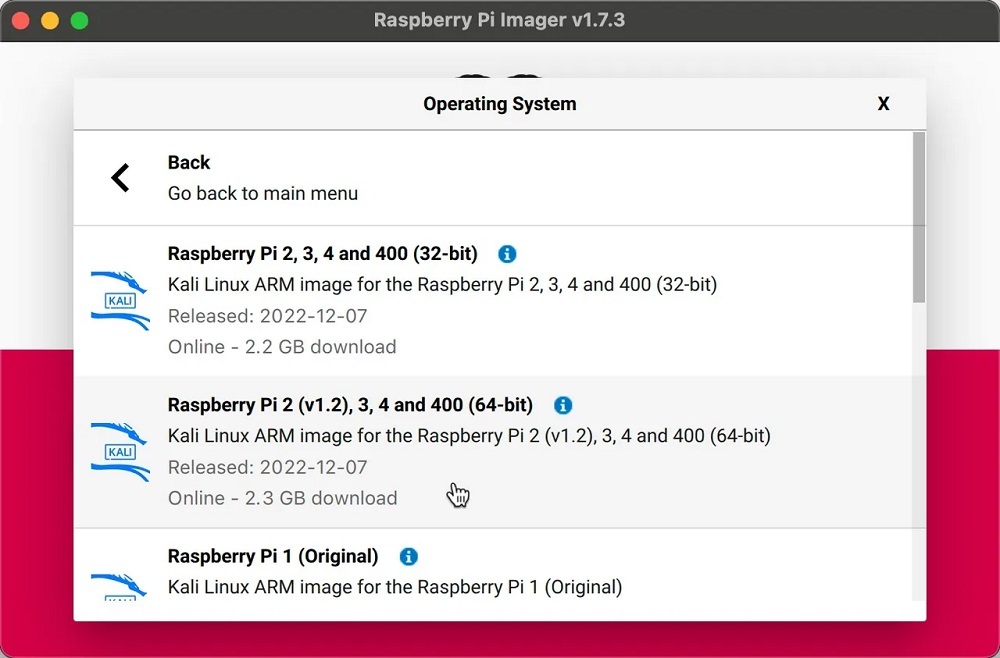Choose Raspberry Pi 2 (v1.2) 64-bit title
This screenshot has height=658, width=1000.
point(350,405)
